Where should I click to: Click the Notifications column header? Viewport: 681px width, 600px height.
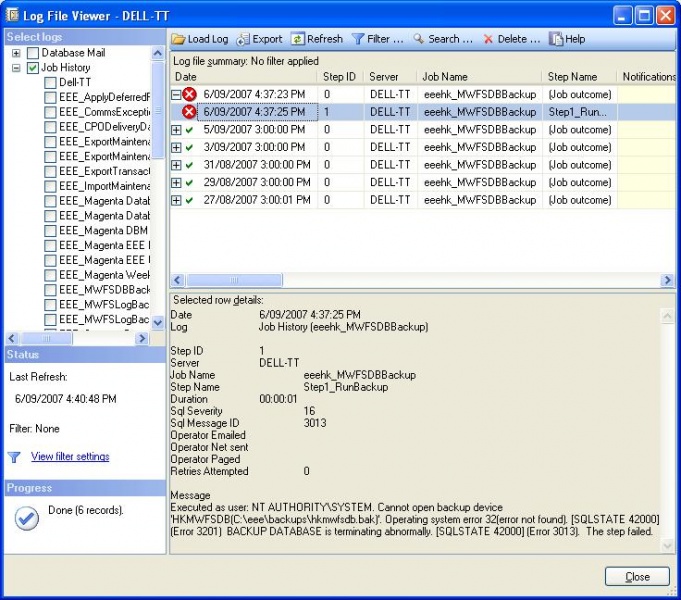(x=647, y=77)
